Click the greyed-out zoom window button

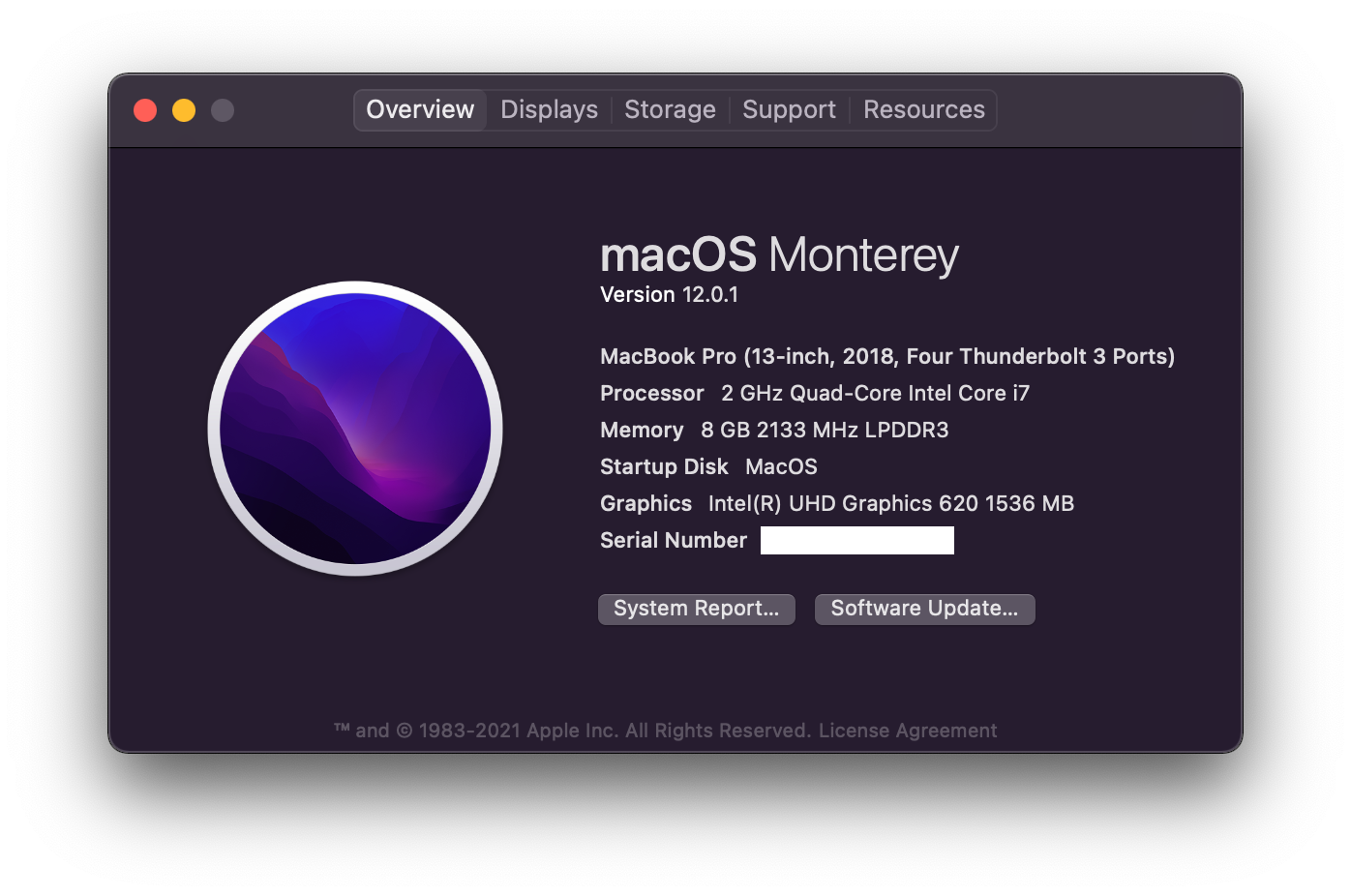pos(223,110)
